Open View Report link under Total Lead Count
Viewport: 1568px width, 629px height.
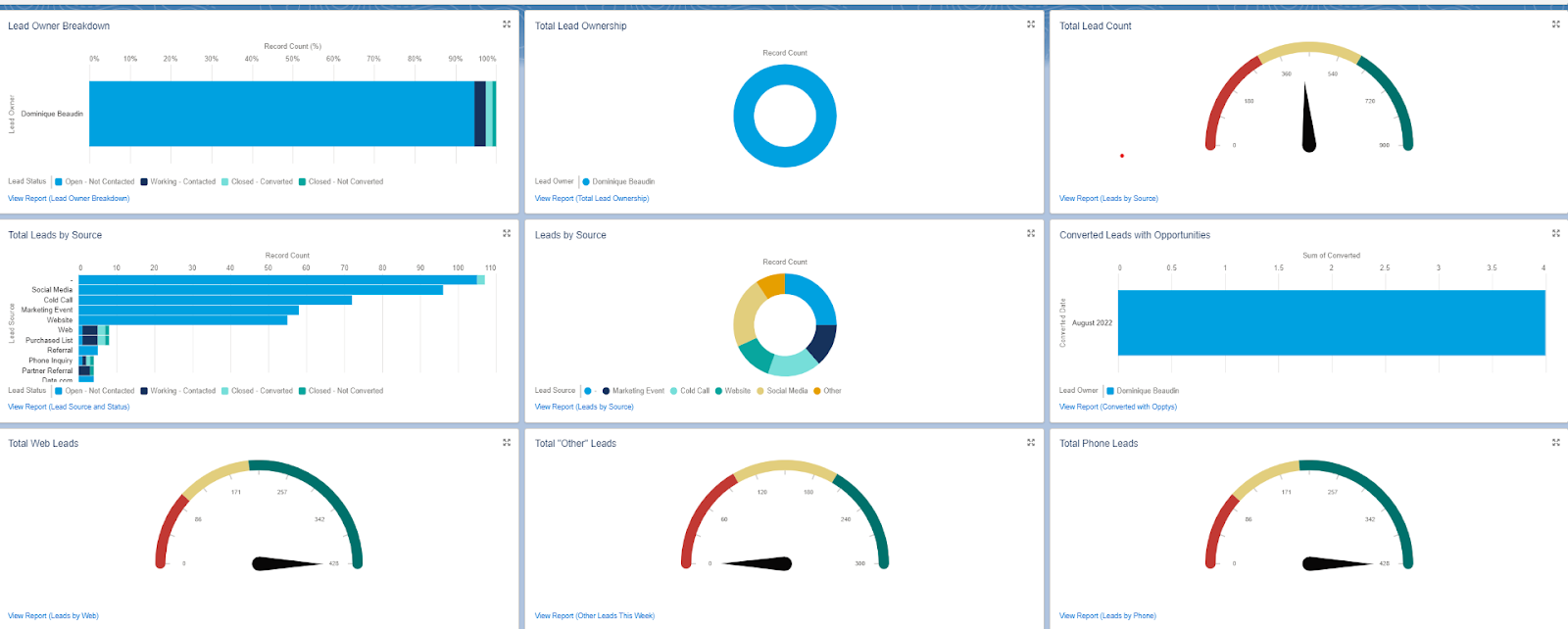[x=1108, y=198]
